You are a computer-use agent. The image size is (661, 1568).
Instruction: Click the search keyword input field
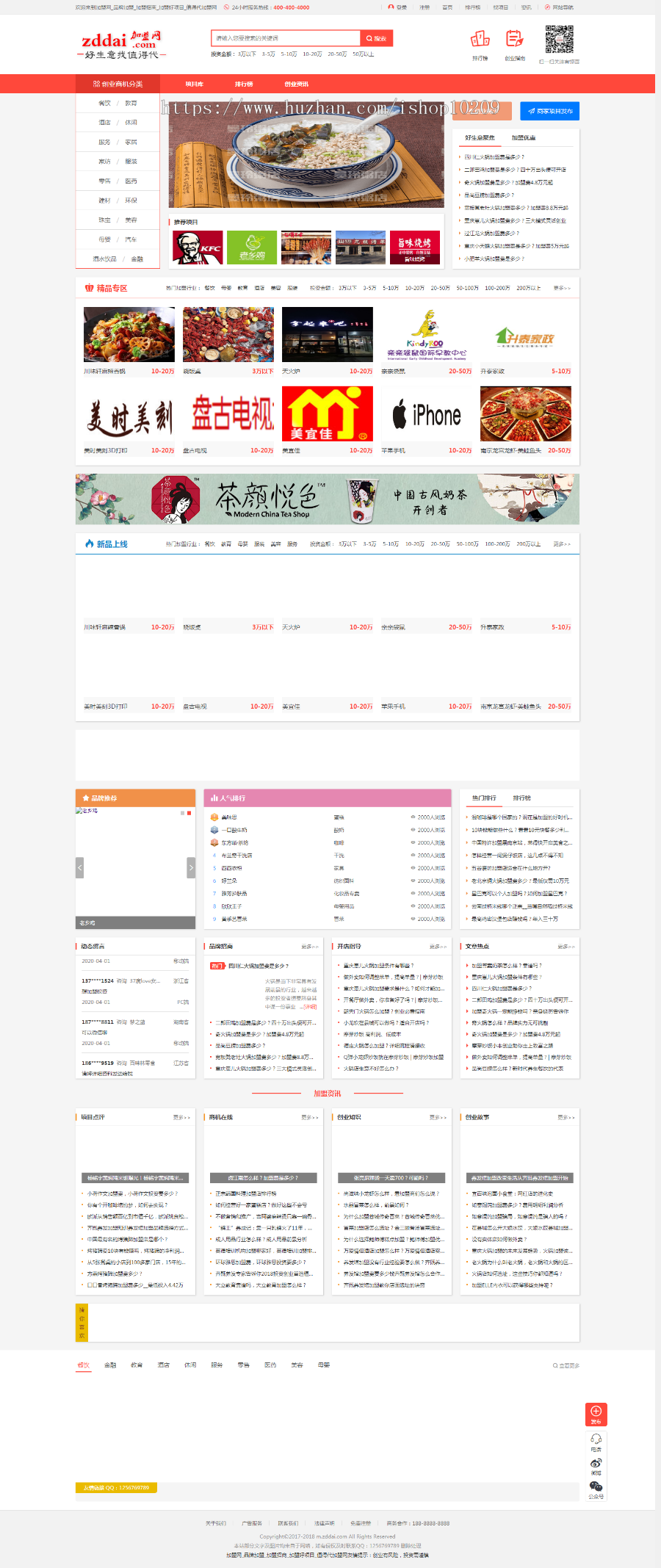[x=285, y=38]
